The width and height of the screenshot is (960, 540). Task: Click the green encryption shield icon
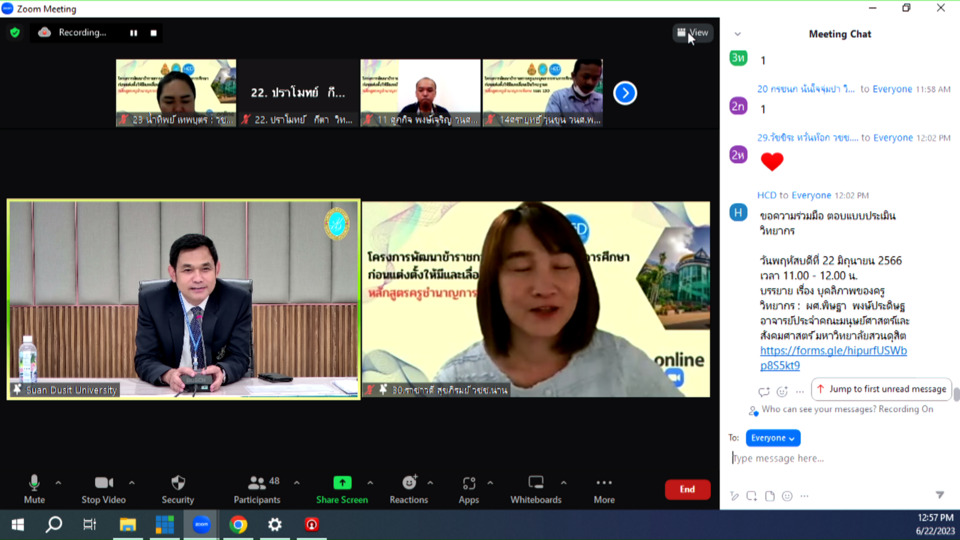pos(15,32)
